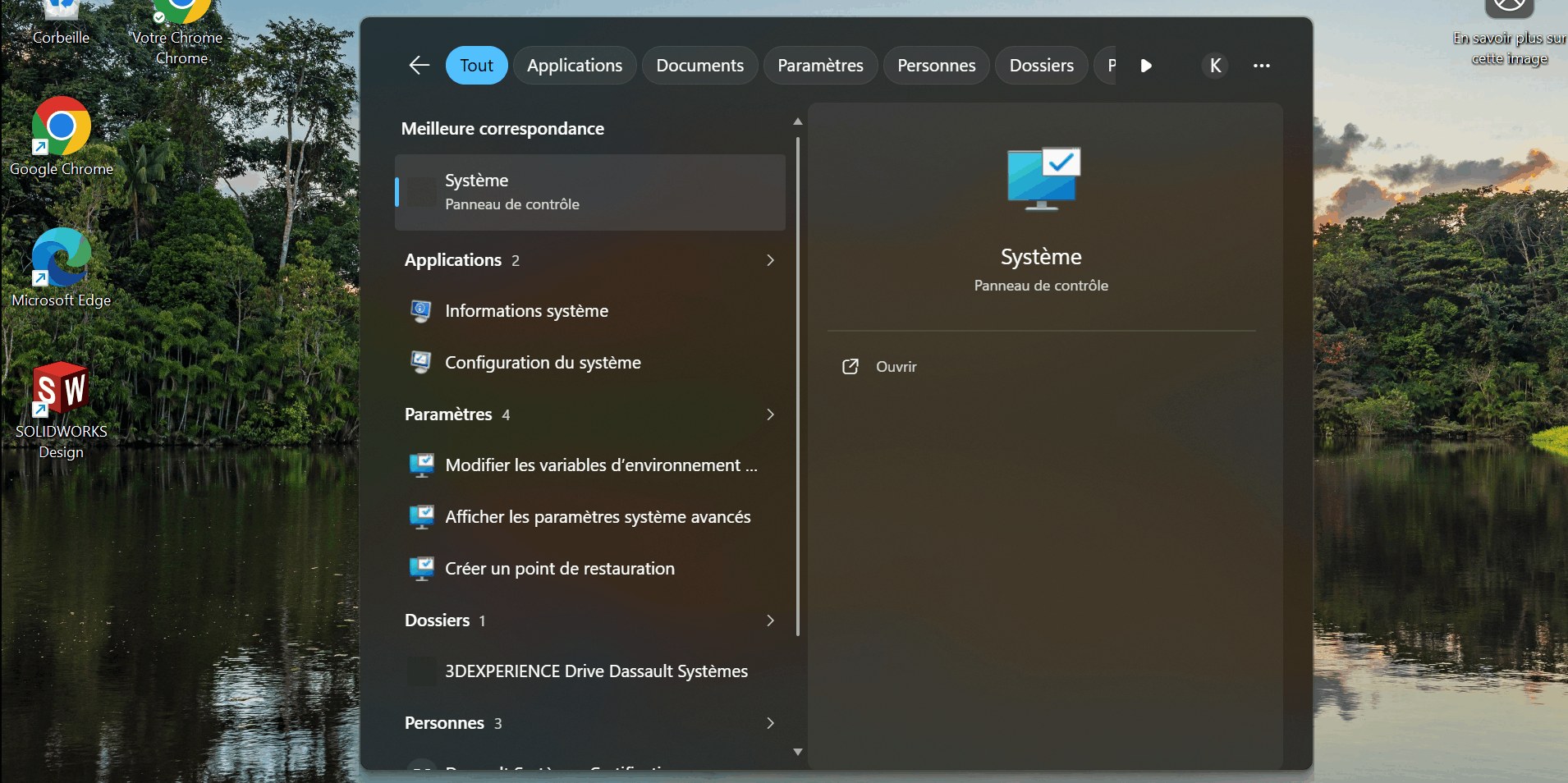1568x783 pixels.
Task: Open Créer un point de restauration
Action: point(590,569)
